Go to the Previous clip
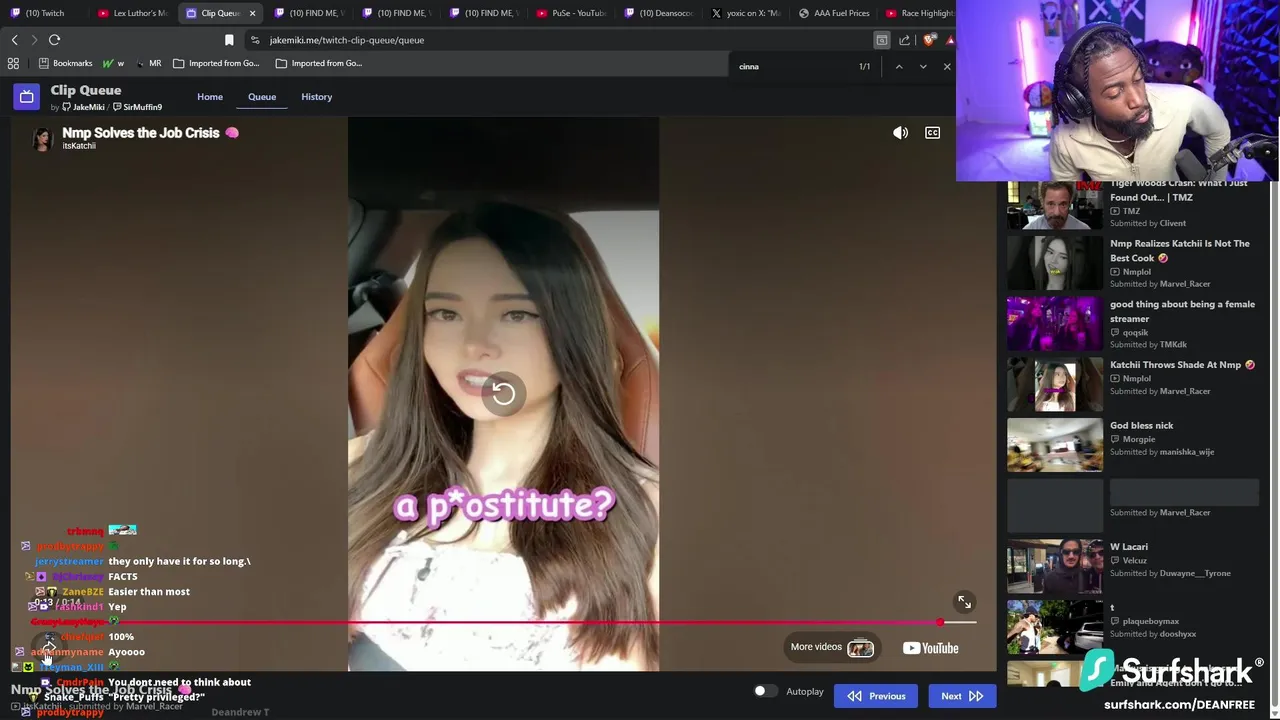 coord(876,696)
